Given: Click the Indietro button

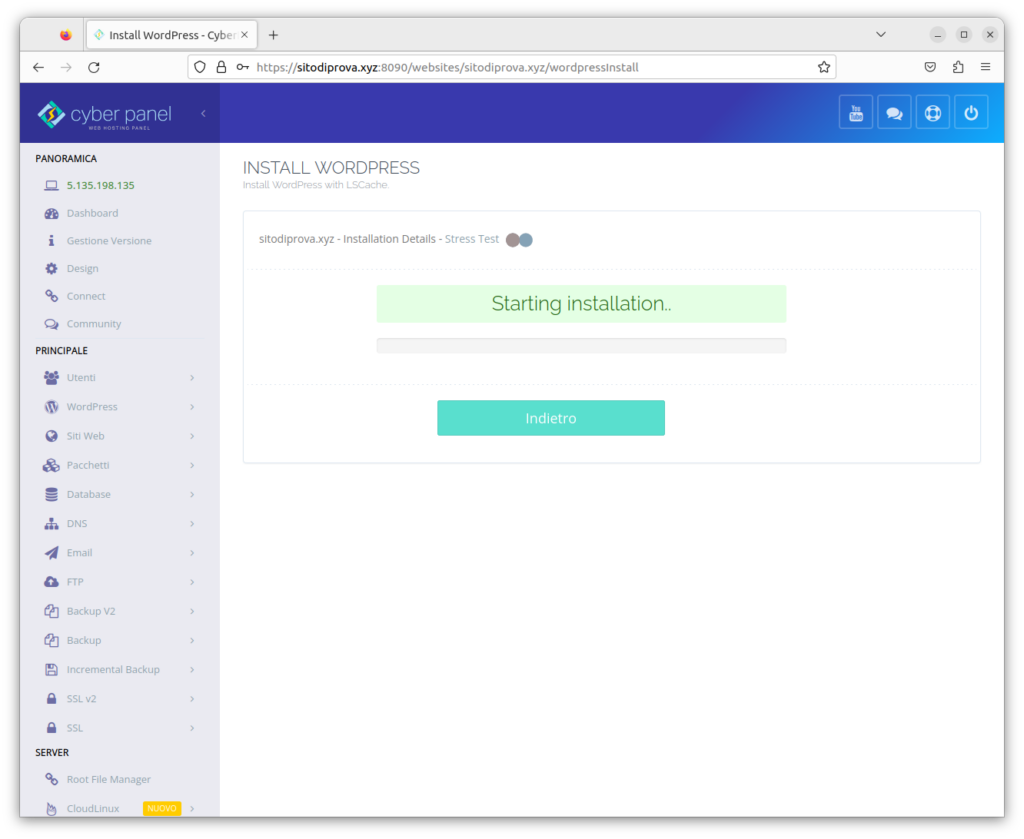Looking at the screenshot, I should pyautogui.click(x=551, y=418).
